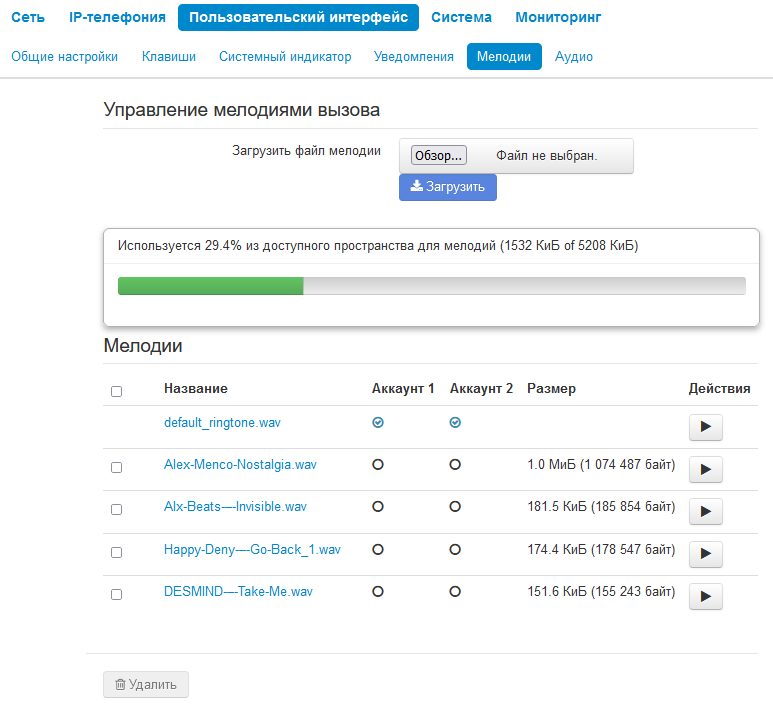The height and width of the screenshot is (709, 773).
Task: Open the DESMIND—Take-Me.wav link
Action: coord(238,591)
